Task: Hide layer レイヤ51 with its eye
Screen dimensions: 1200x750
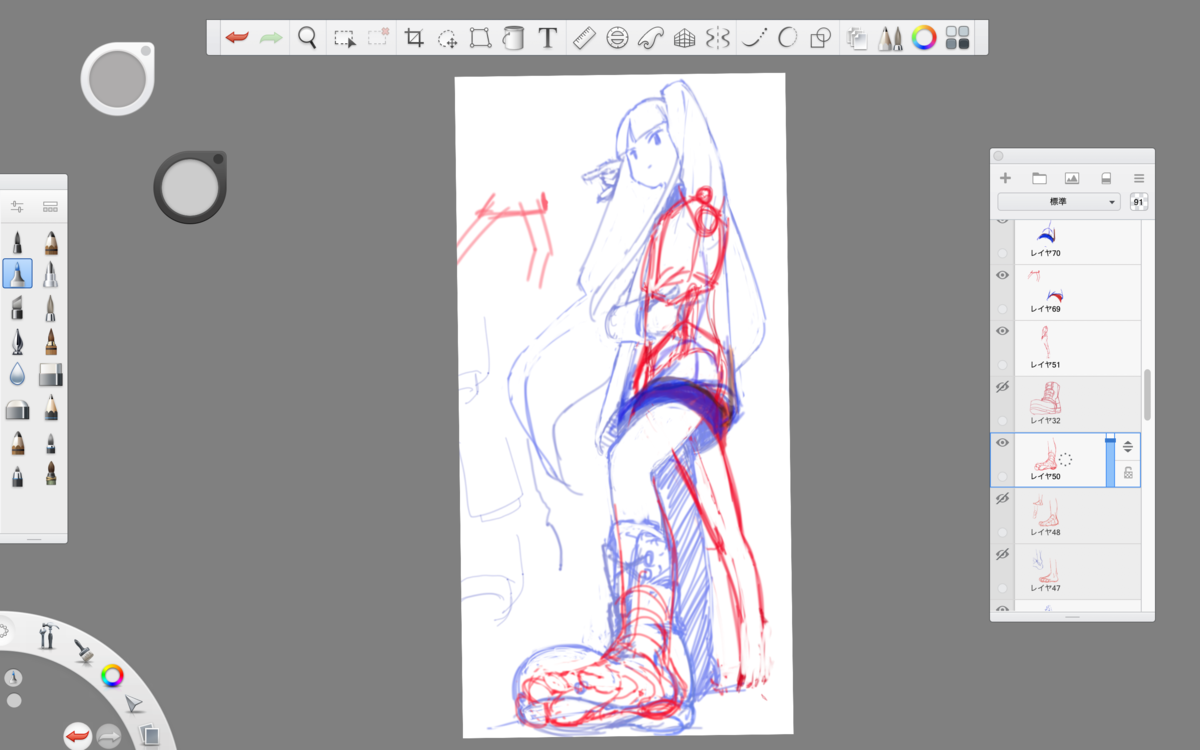Action: (x=1003, y=331)
